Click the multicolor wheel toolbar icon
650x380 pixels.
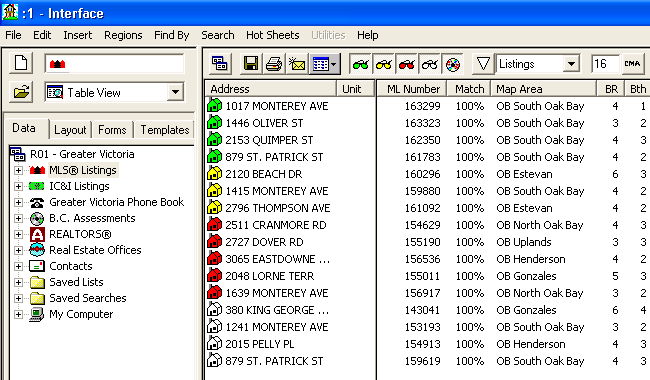pos(453,64)
